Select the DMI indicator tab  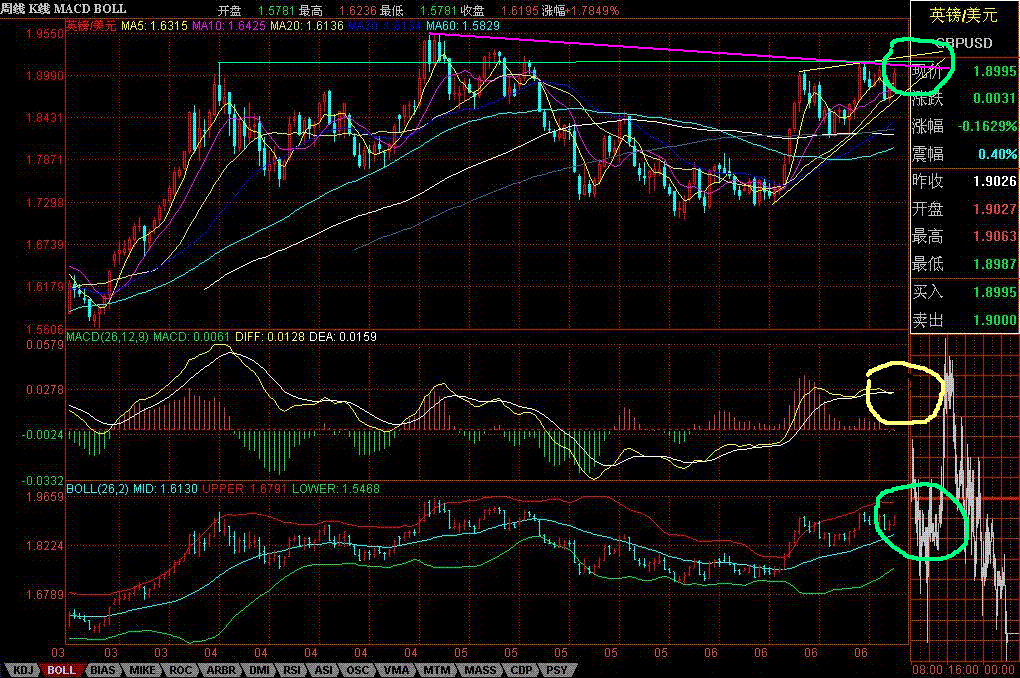click(x=259, y=669)
